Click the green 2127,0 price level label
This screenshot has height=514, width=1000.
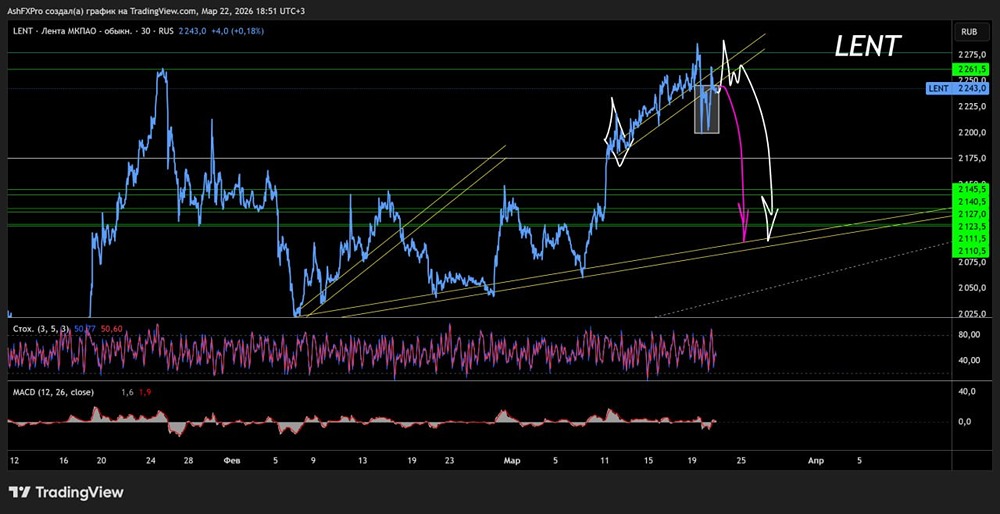click(970, 214)
